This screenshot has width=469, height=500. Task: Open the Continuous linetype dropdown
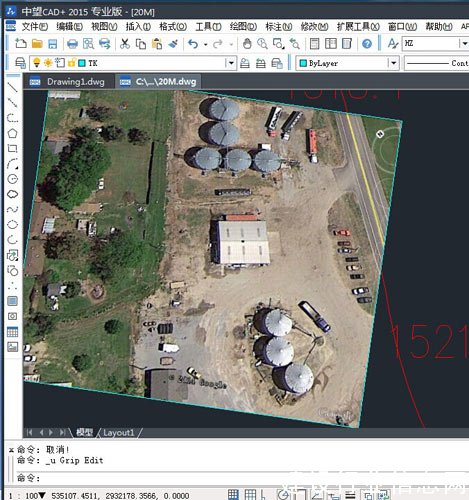[x=437, y=63]
